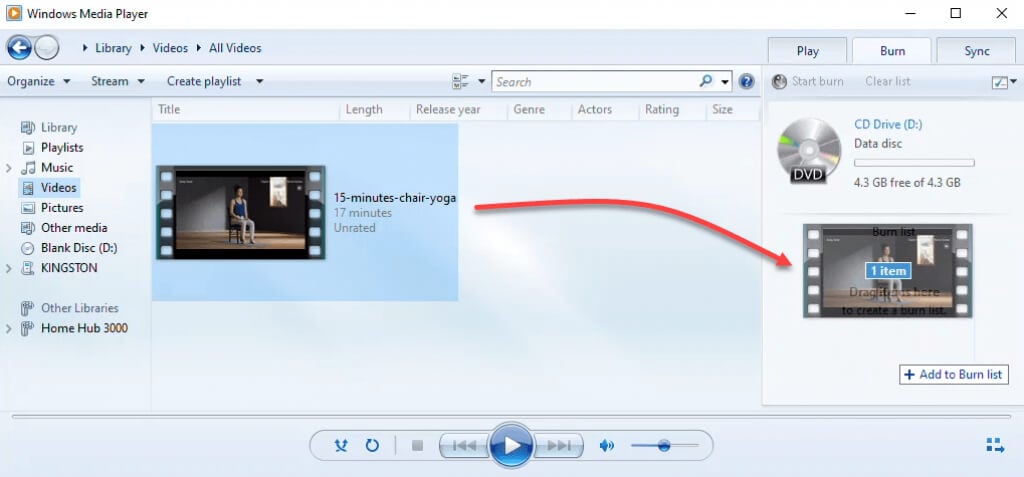
Task: Click the Next track button
Action: 558,446
